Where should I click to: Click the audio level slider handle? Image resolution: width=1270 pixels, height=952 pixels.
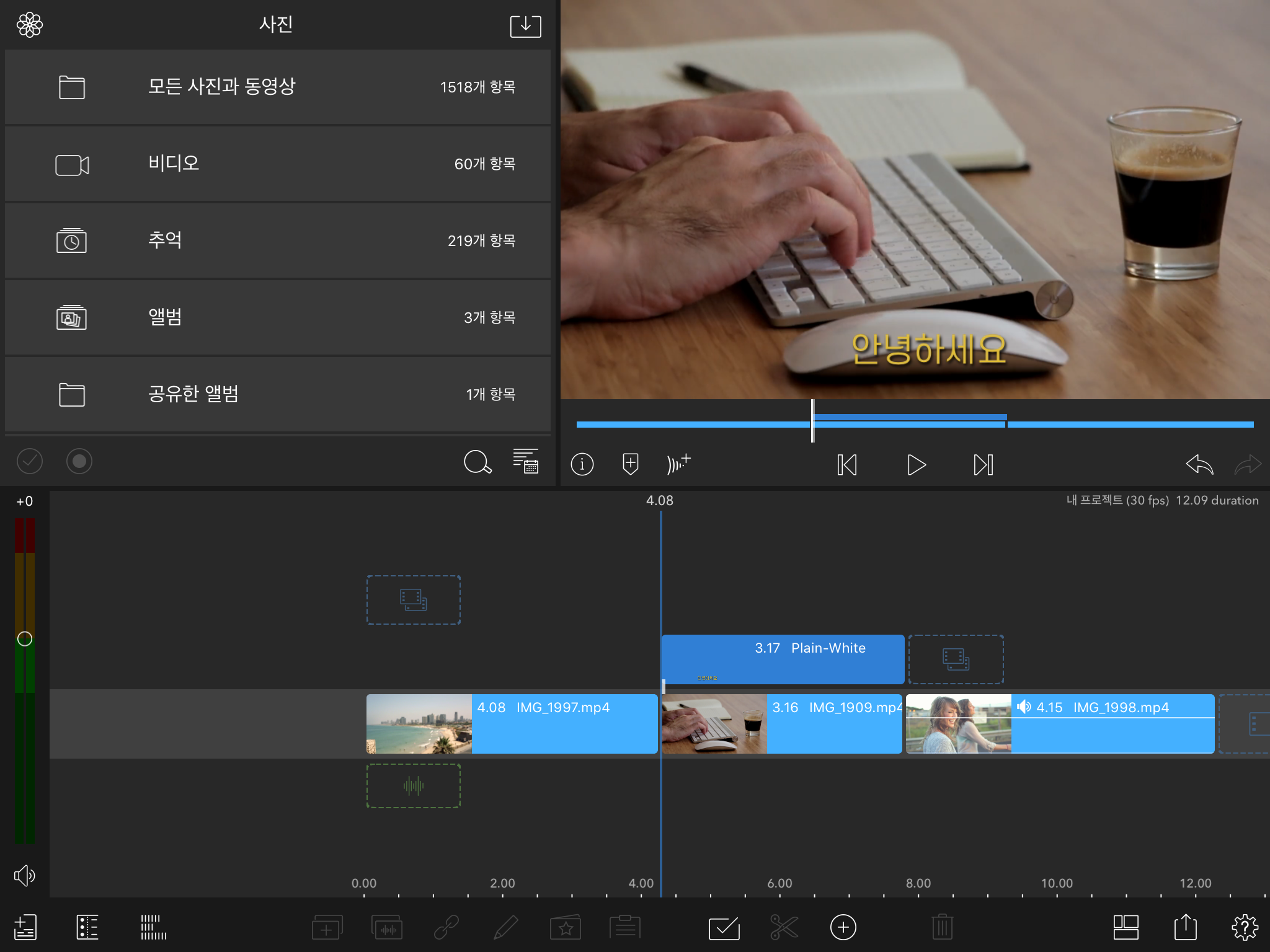click(25, 638)
